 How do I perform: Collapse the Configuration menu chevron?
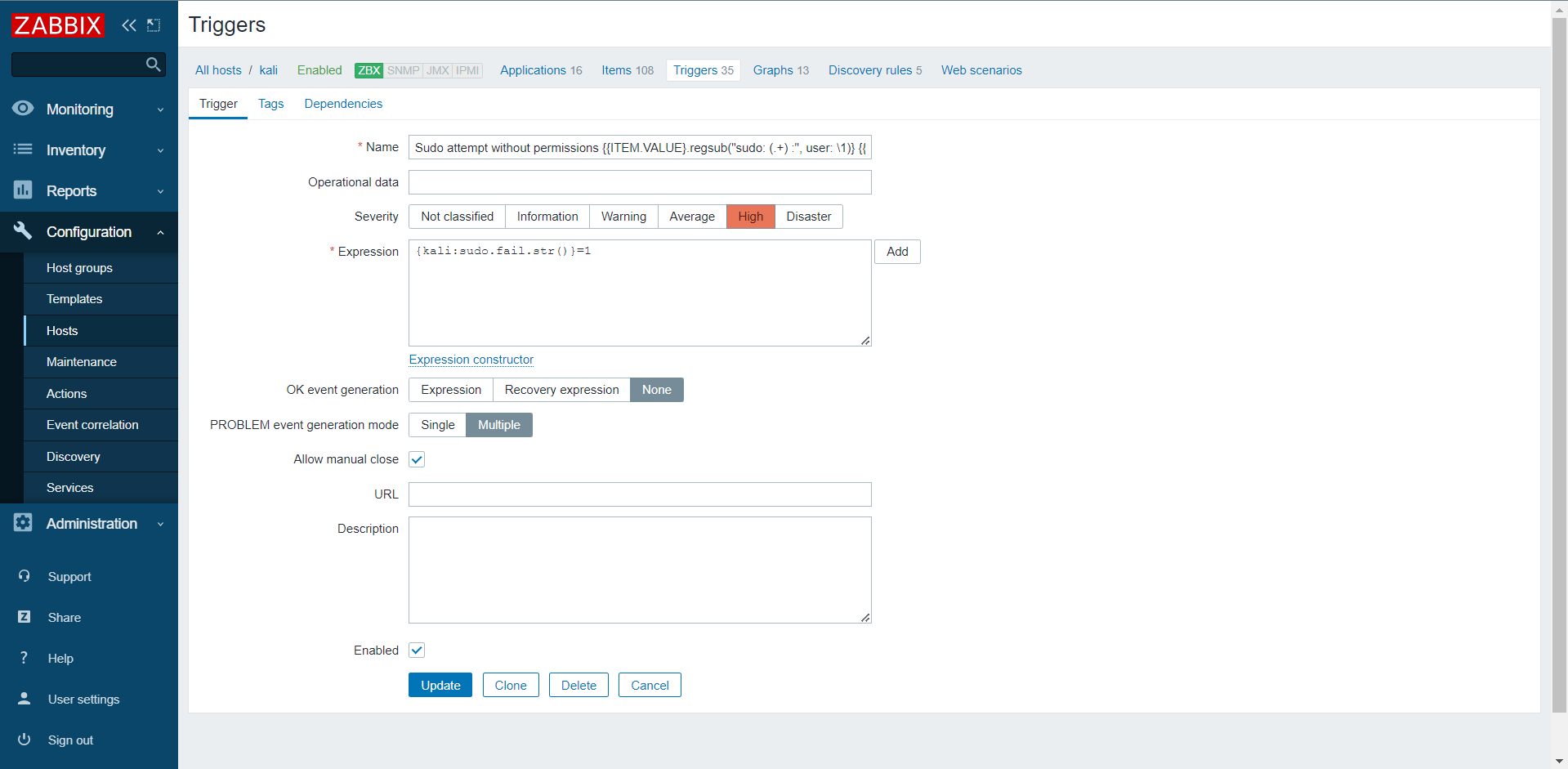point(160,232)
